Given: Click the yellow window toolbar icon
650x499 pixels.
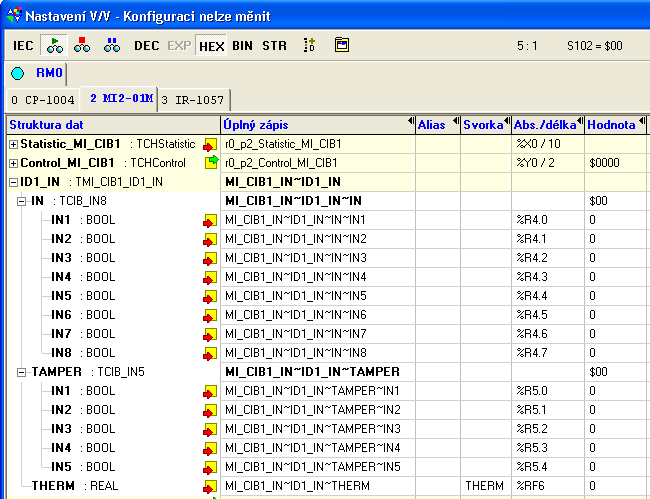Looking at the screenshot, I should 342,45.
